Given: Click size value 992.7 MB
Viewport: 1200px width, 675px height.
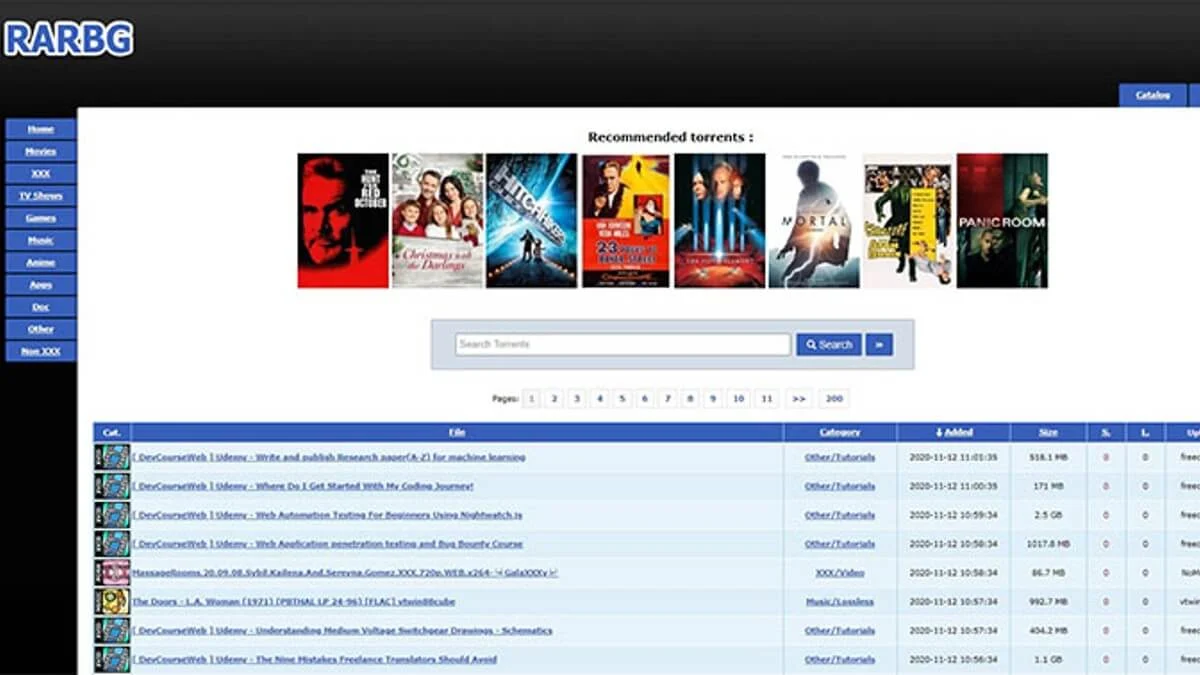Looking at the screenshot, I should (x=1048, y=602).
